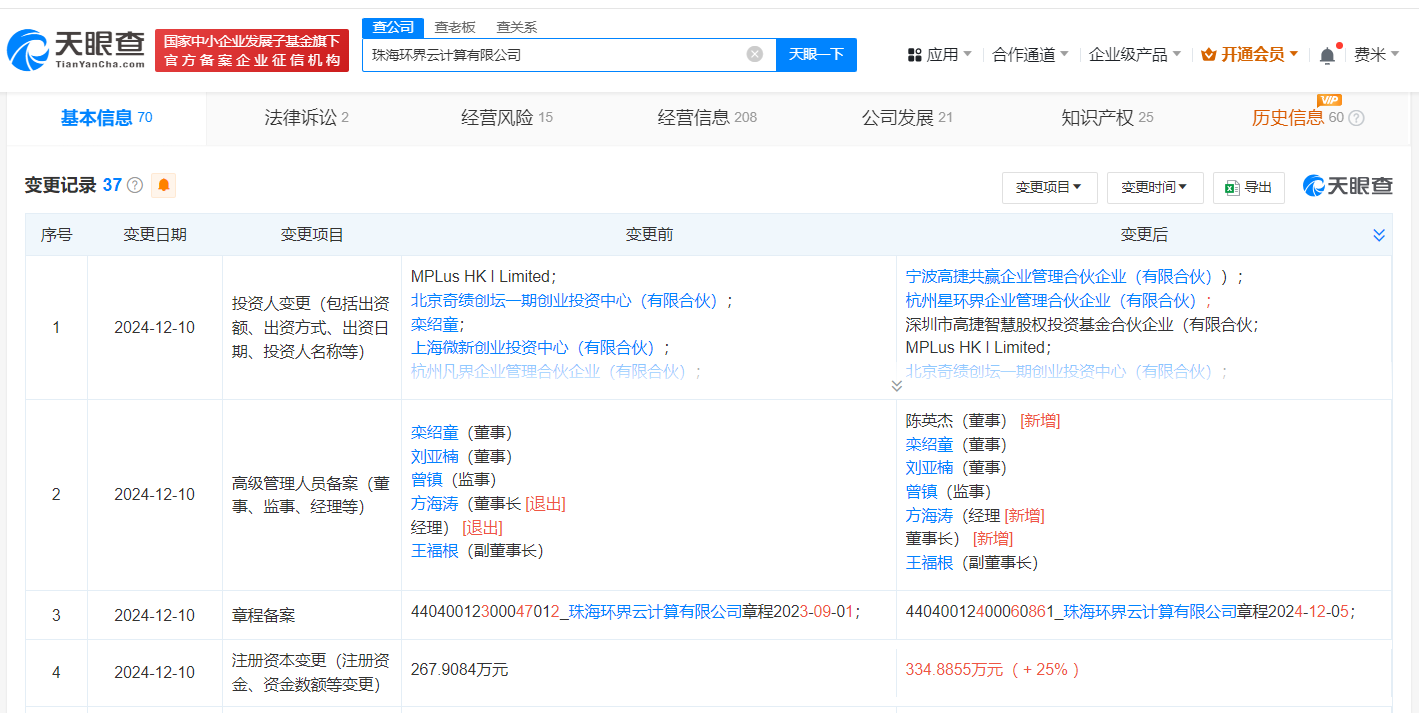Click MPLus HK I Limited in 变更前
Image resolution: width=1419 pixels, height=713 pixels.
click(x=481, y=276)
